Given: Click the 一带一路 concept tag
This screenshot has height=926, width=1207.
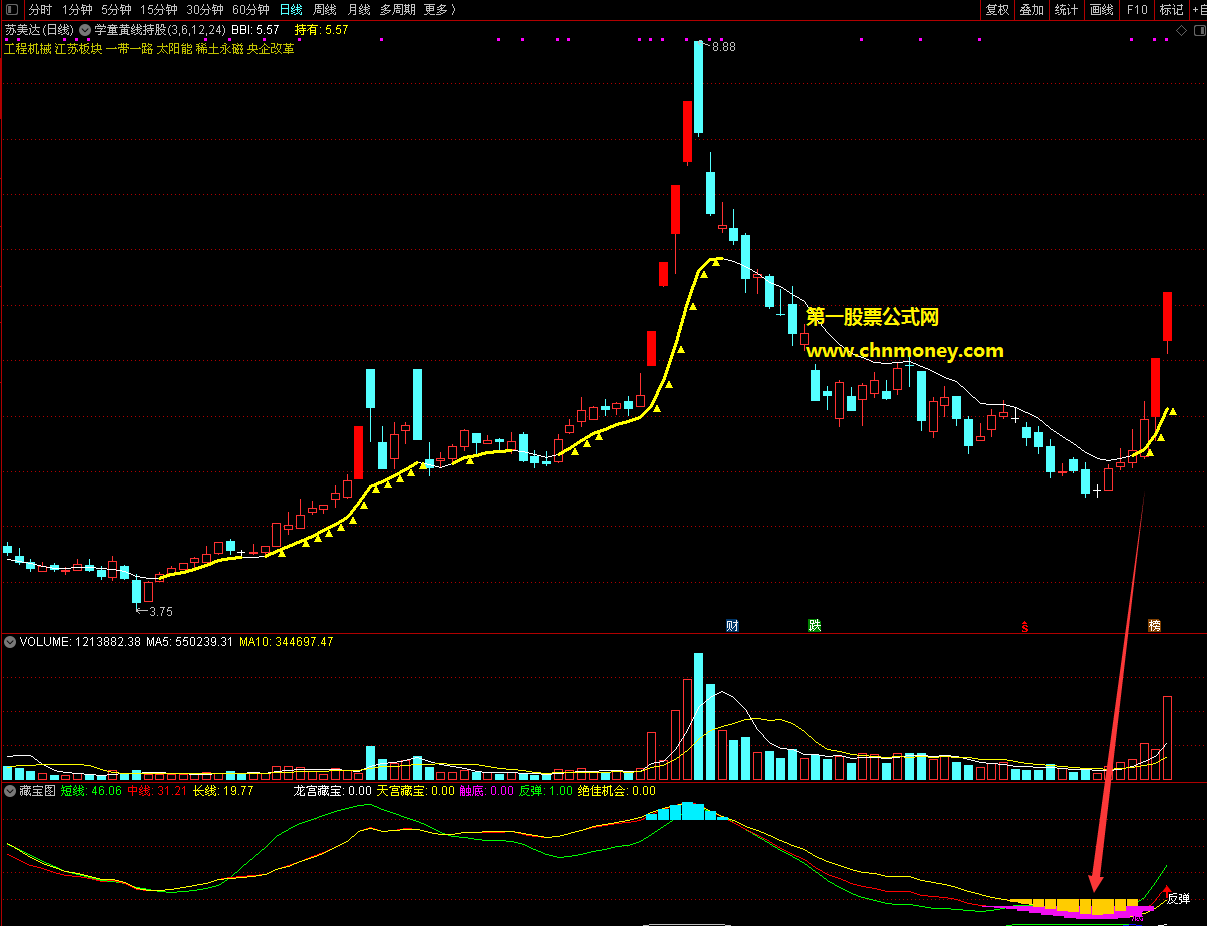Looking at the screenshot, I should click(x=129, y=48).
